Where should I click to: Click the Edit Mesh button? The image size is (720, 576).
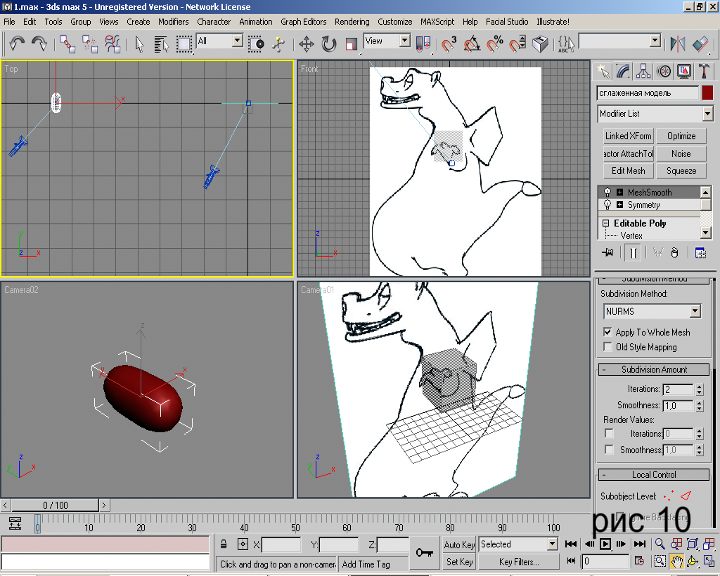pyautogui.click(x=628, y=171)
